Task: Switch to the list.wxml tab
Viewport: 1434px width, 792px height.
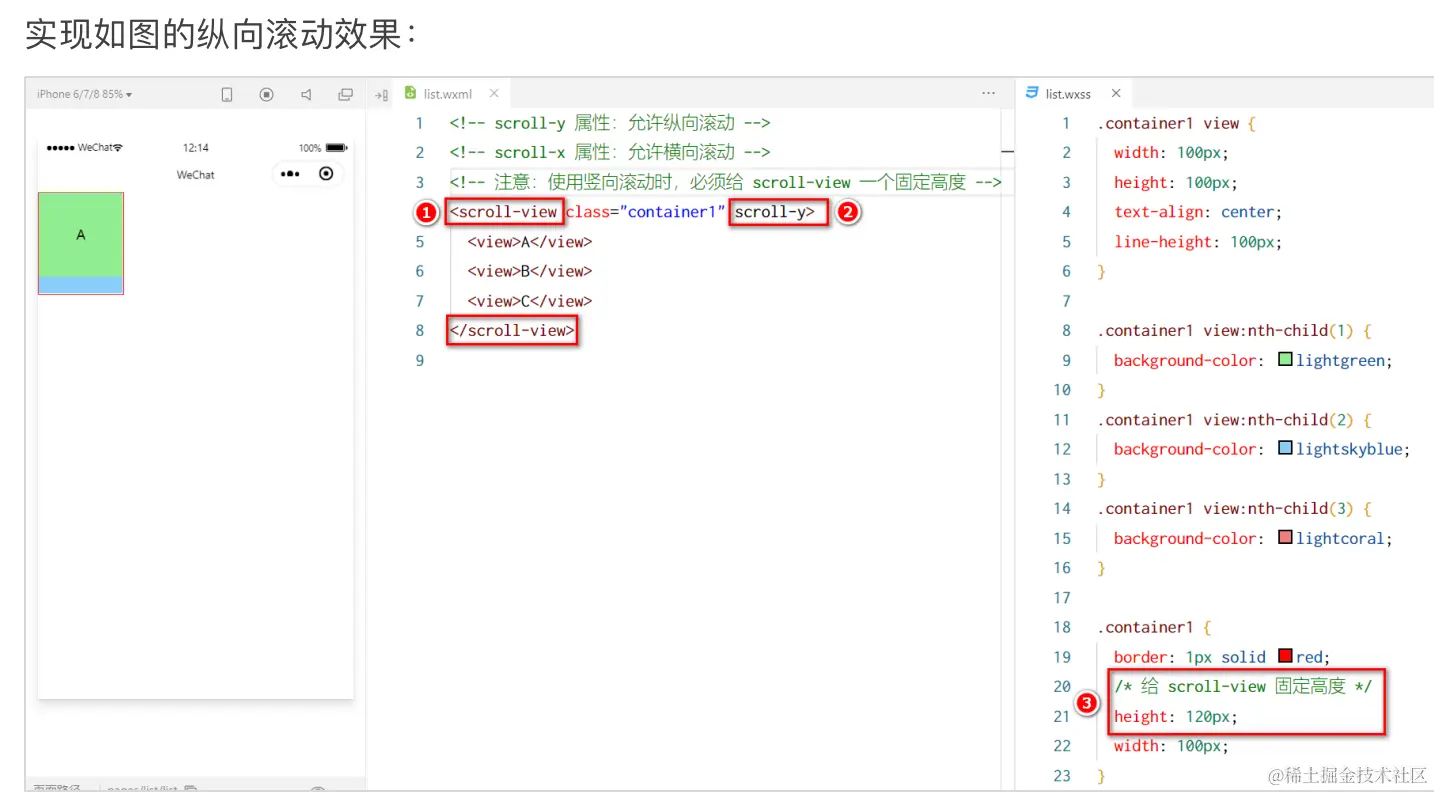Action: [447, 94]
